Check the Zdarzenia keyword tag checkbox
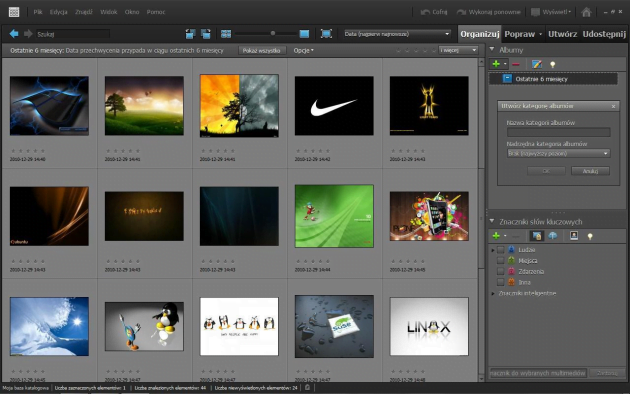 [500, 272]
